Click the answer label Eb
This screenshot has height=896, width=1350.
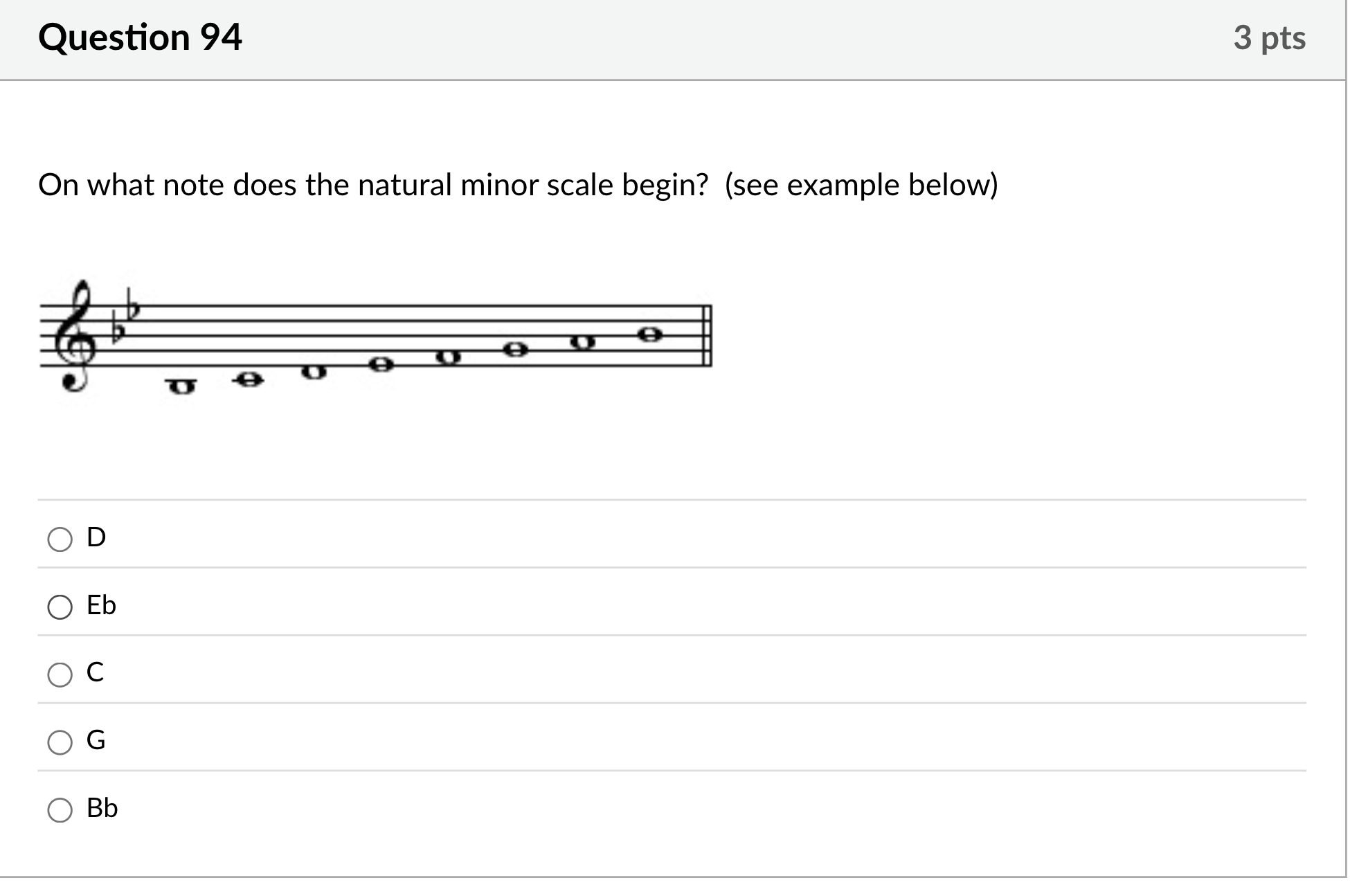click(100, 606)
